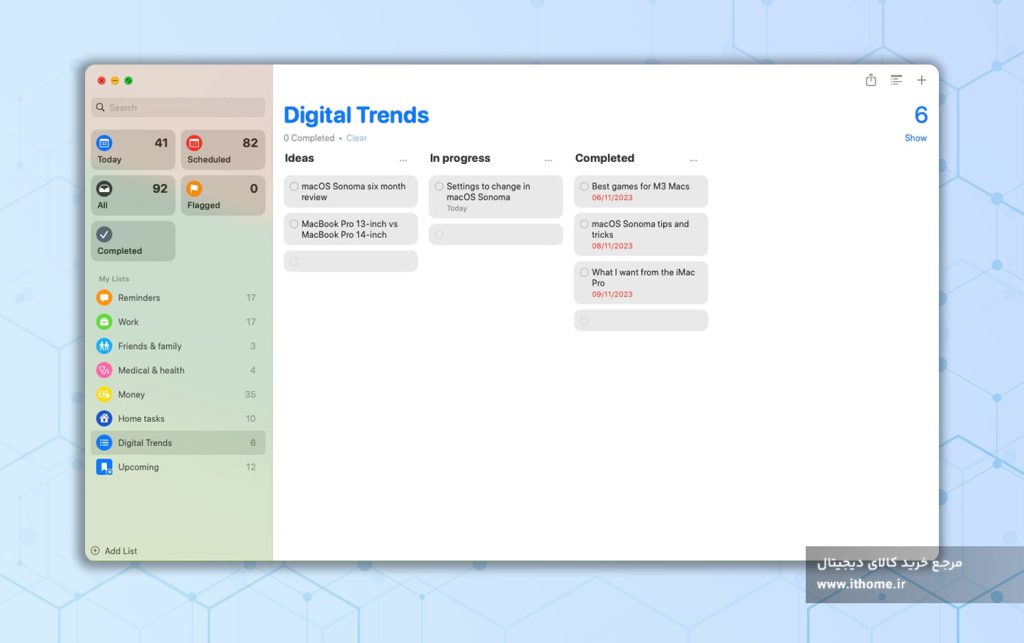Click the Digital Trends list title
Screen dimensions: 1024x643
(356, 115)
